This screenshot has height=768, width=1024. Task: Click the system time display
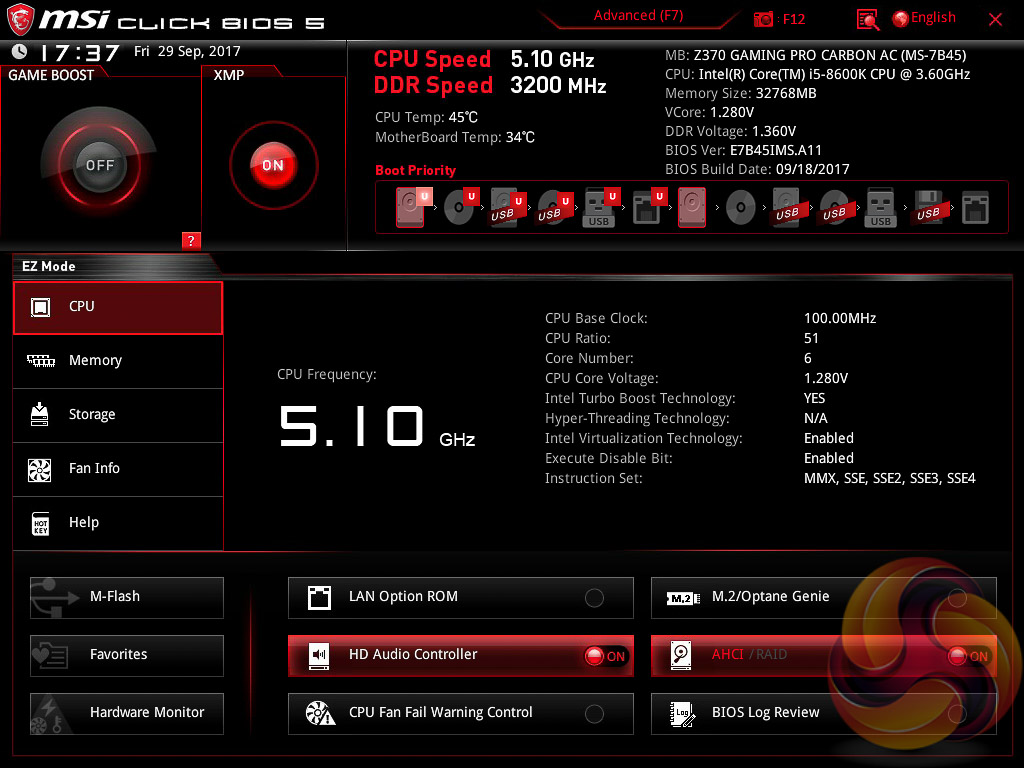pyautogui.click(x=79, y=53)
